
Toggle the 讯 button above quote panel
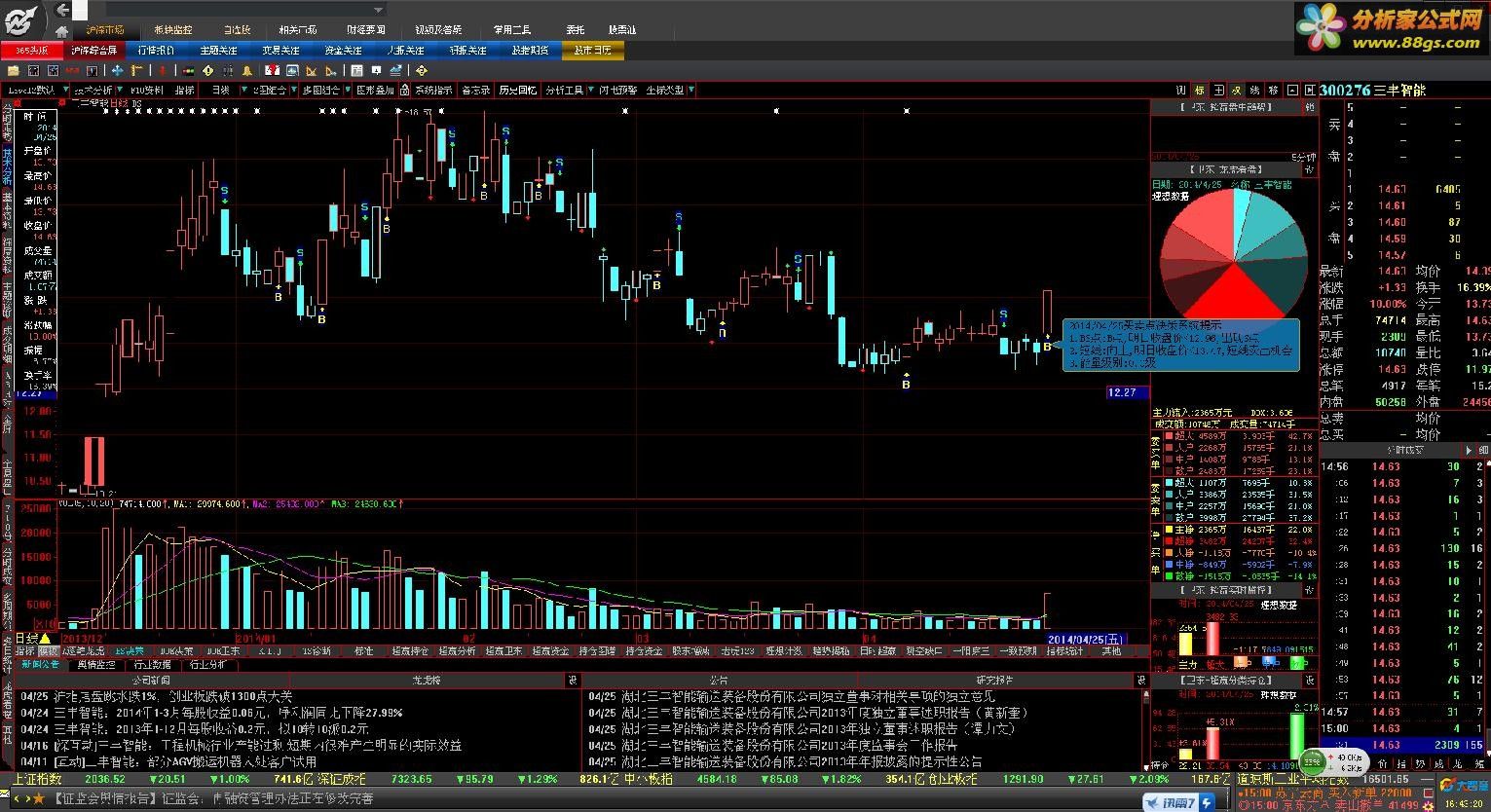click(1180, 90)
